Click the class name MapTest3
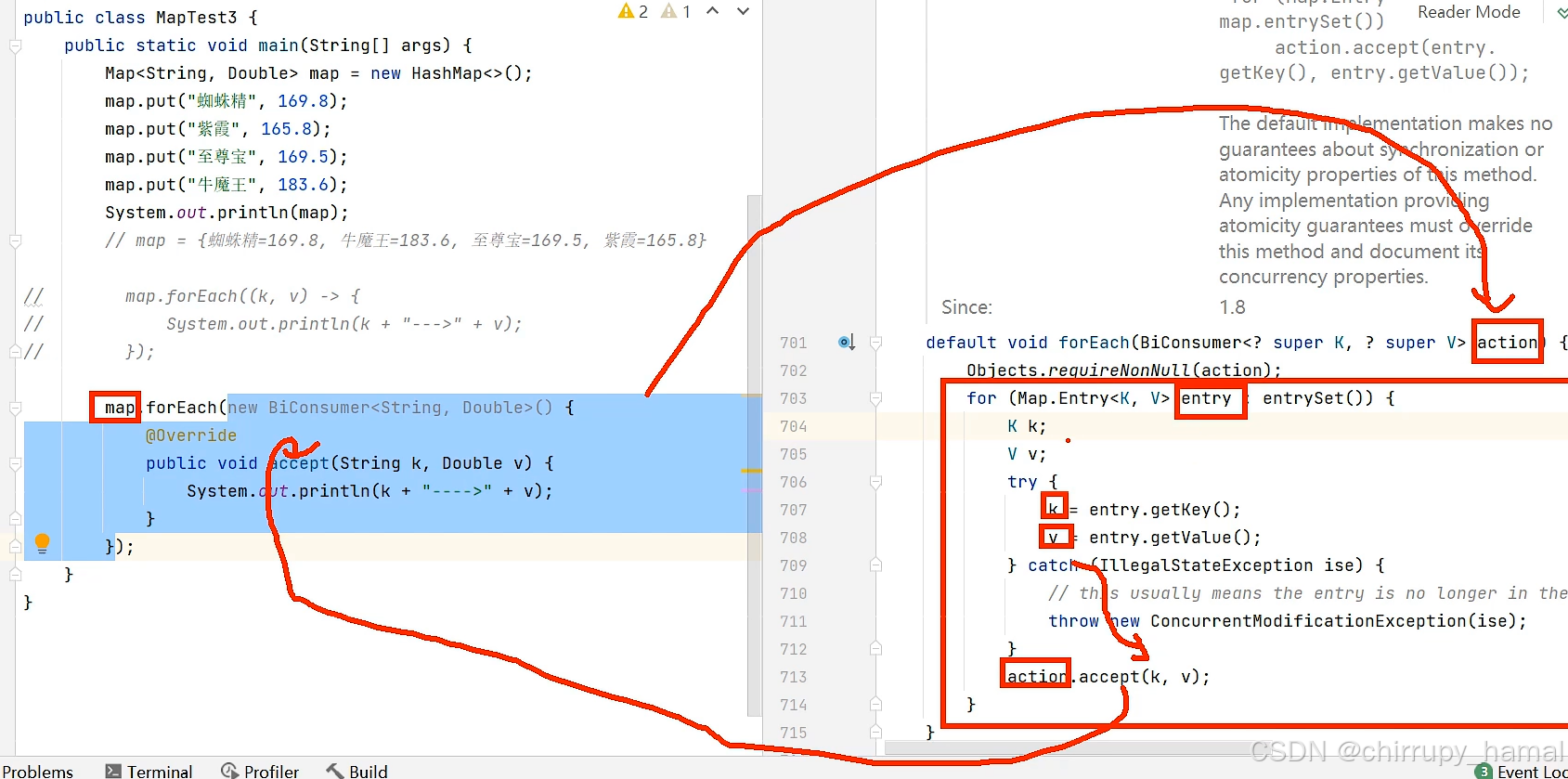1568x779 pixels. tap(197, 18)
